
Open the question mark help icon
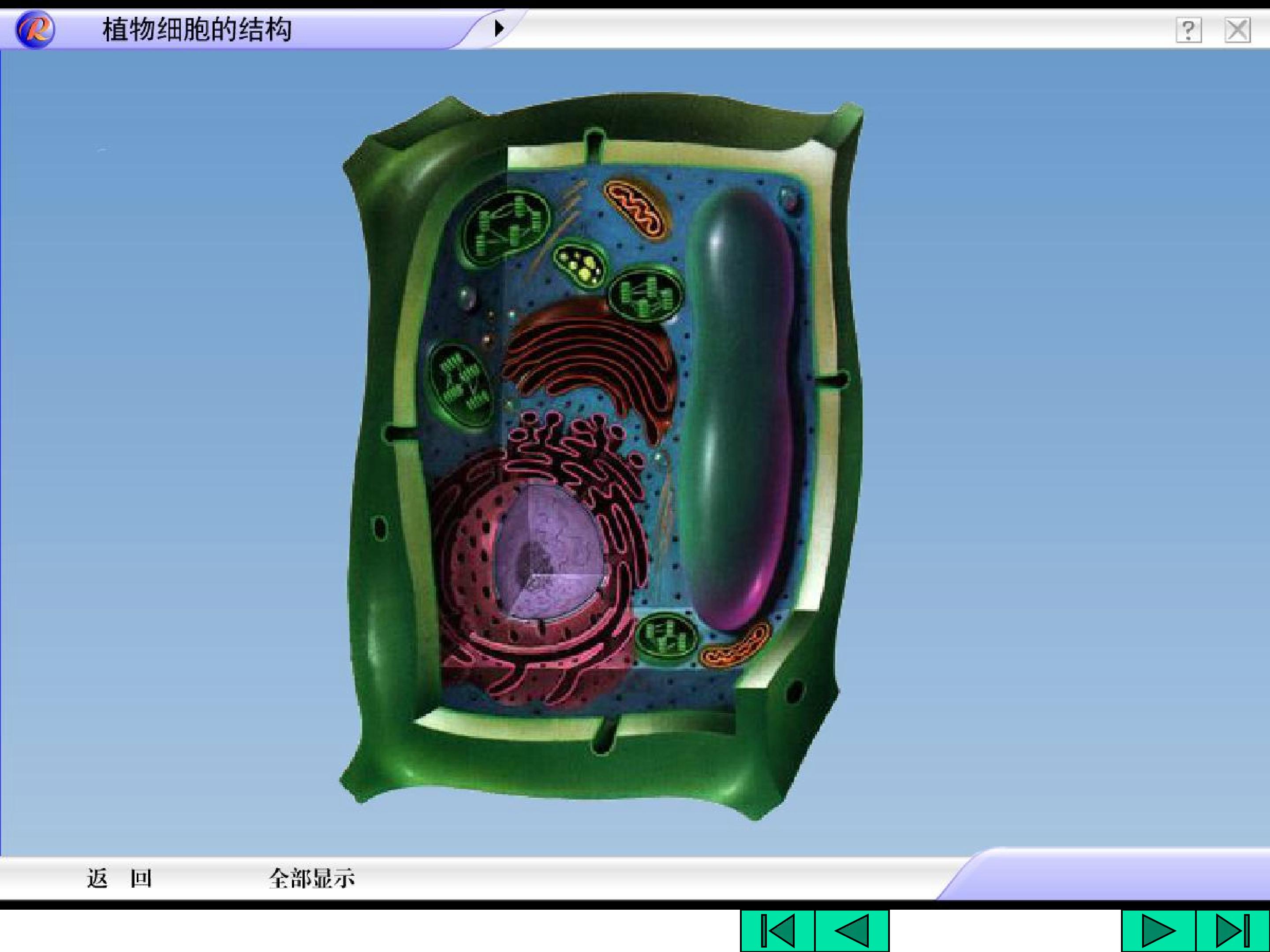tap(1188, 30)
